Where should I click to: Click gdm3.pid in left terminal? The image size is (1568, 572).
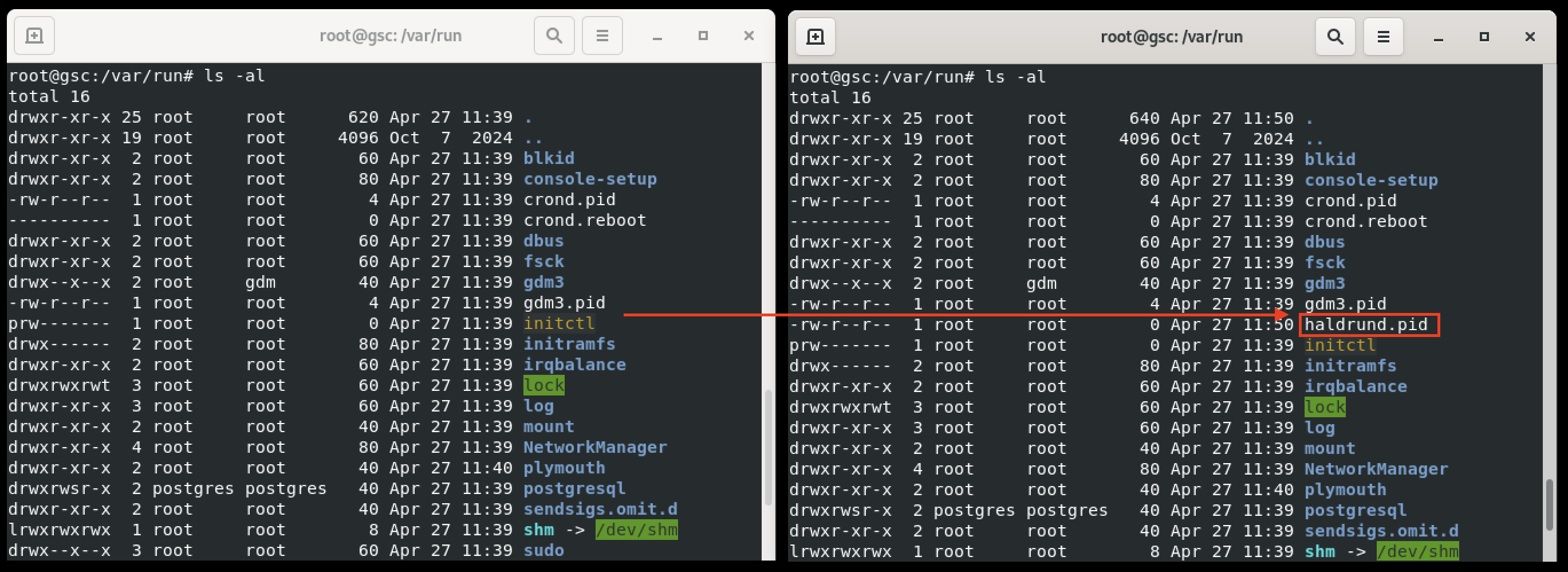pos(564,303)
